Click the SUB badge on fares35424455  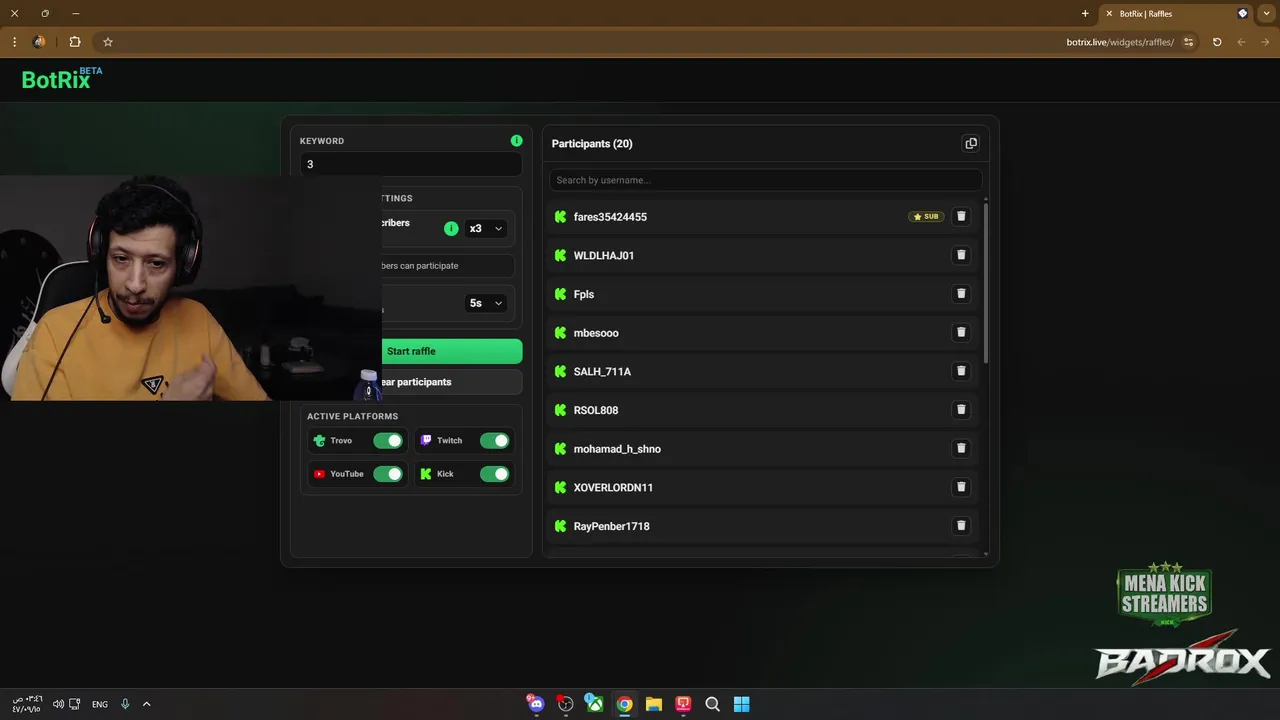click(x=926, y=216)
